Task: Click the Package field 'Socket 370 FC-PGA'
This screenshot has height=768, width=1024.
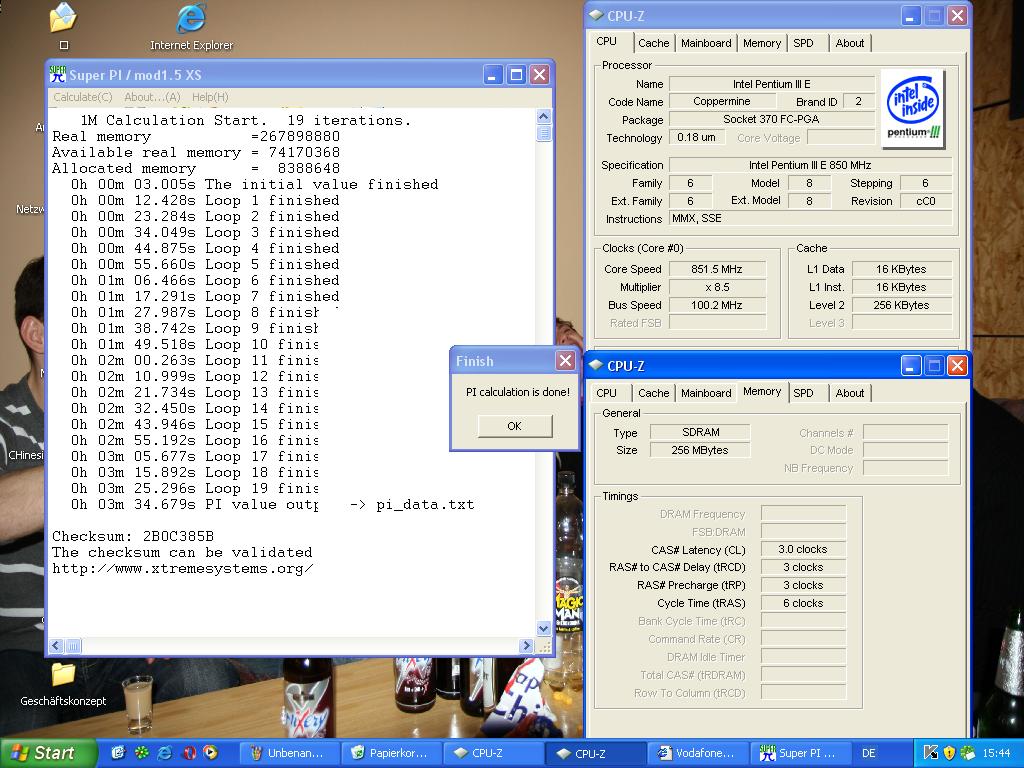Action: point(772,119)
